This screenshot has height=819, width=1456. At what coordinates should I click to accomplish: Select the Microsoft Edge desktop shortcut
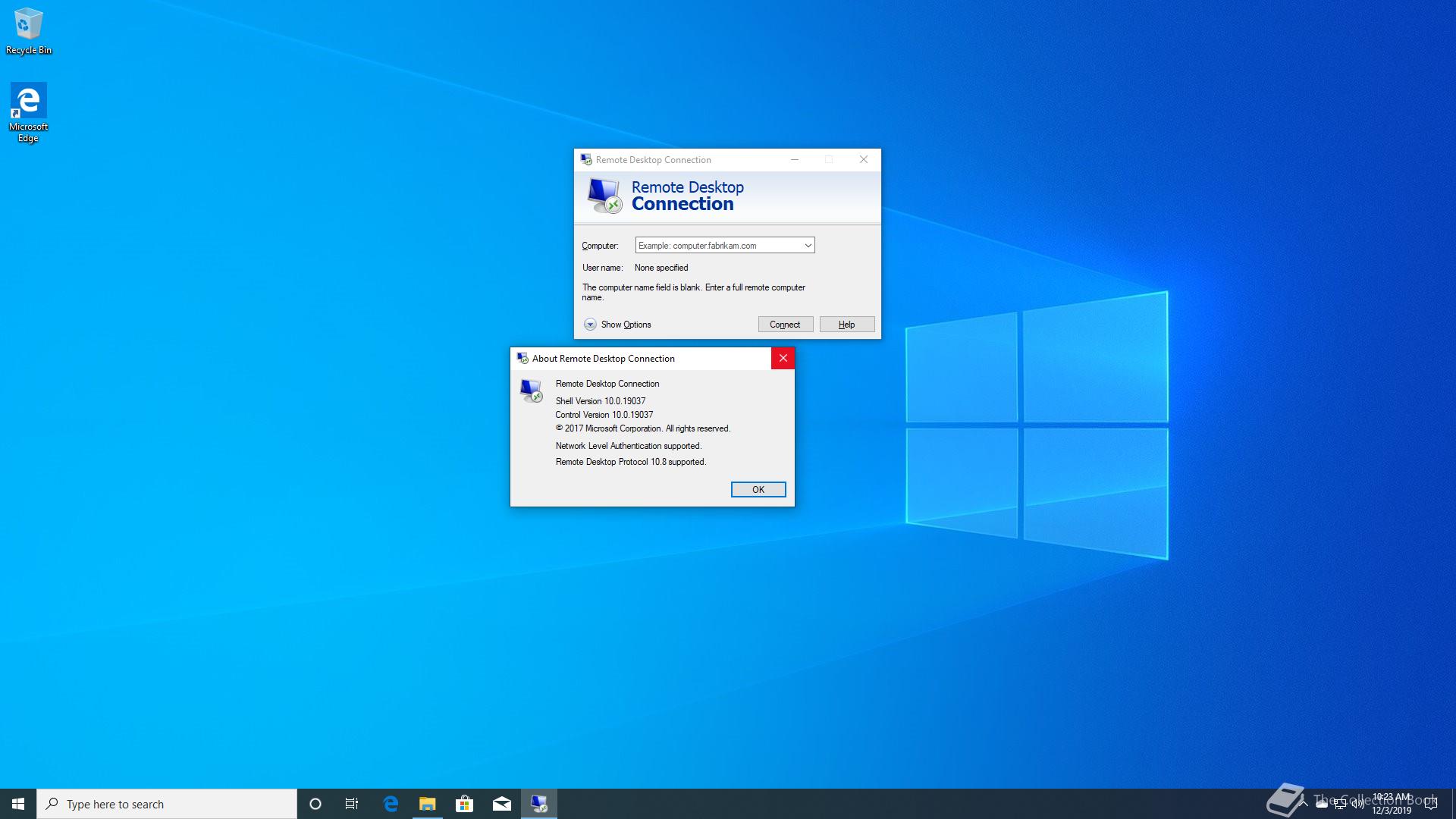(x=29, y=112)
